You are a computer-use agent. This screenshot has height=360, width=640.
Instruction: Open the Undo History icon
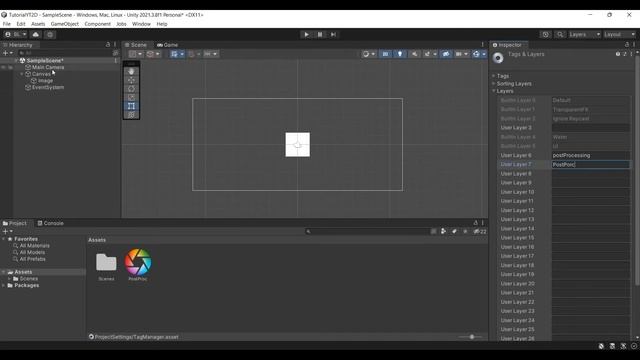point(545,35)
